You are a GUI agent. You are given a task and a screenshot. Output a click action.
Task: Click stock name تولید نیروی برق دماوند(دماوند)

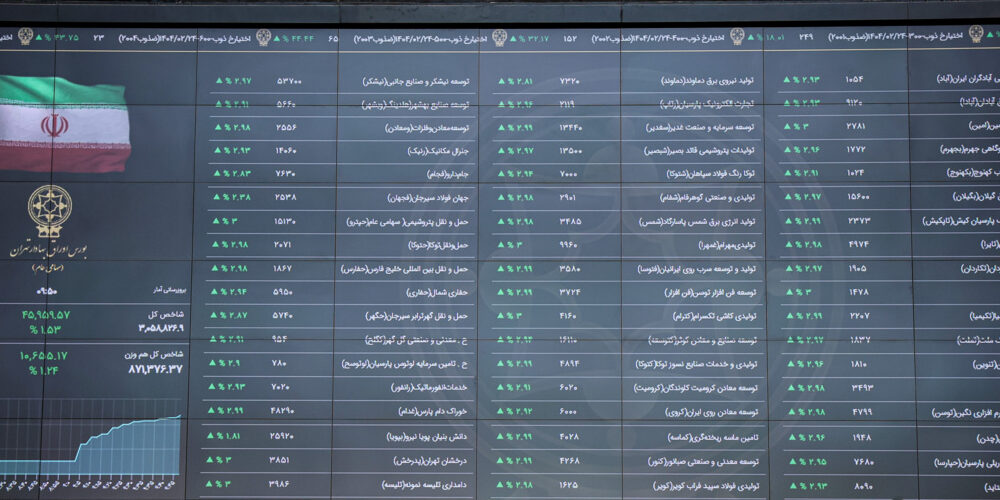pos(708,82)
